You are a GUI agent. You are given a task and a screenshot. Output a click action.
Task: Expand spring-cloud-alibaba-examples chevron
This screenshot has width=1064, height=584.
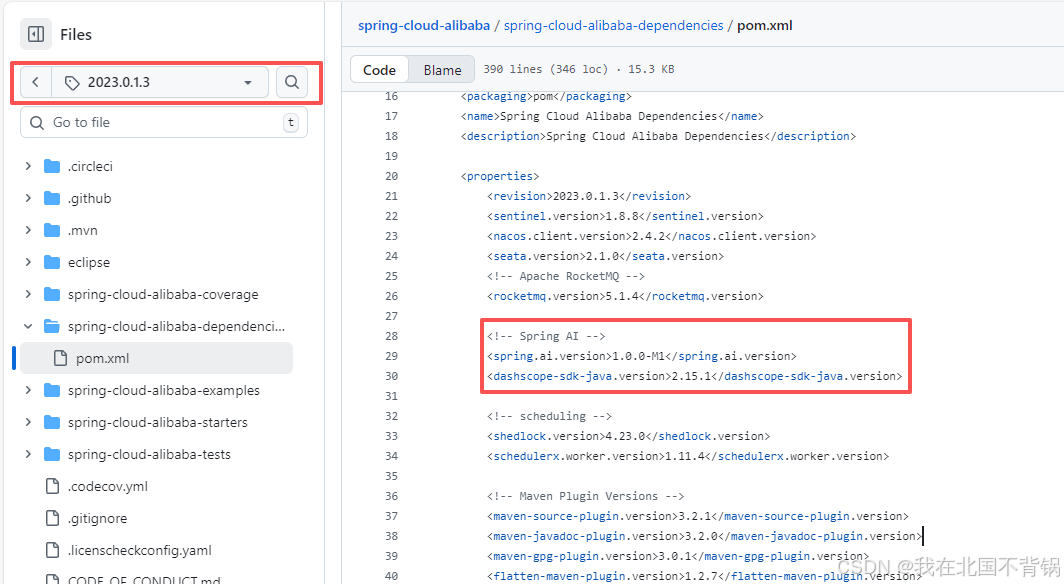click(x=28, y=390)
